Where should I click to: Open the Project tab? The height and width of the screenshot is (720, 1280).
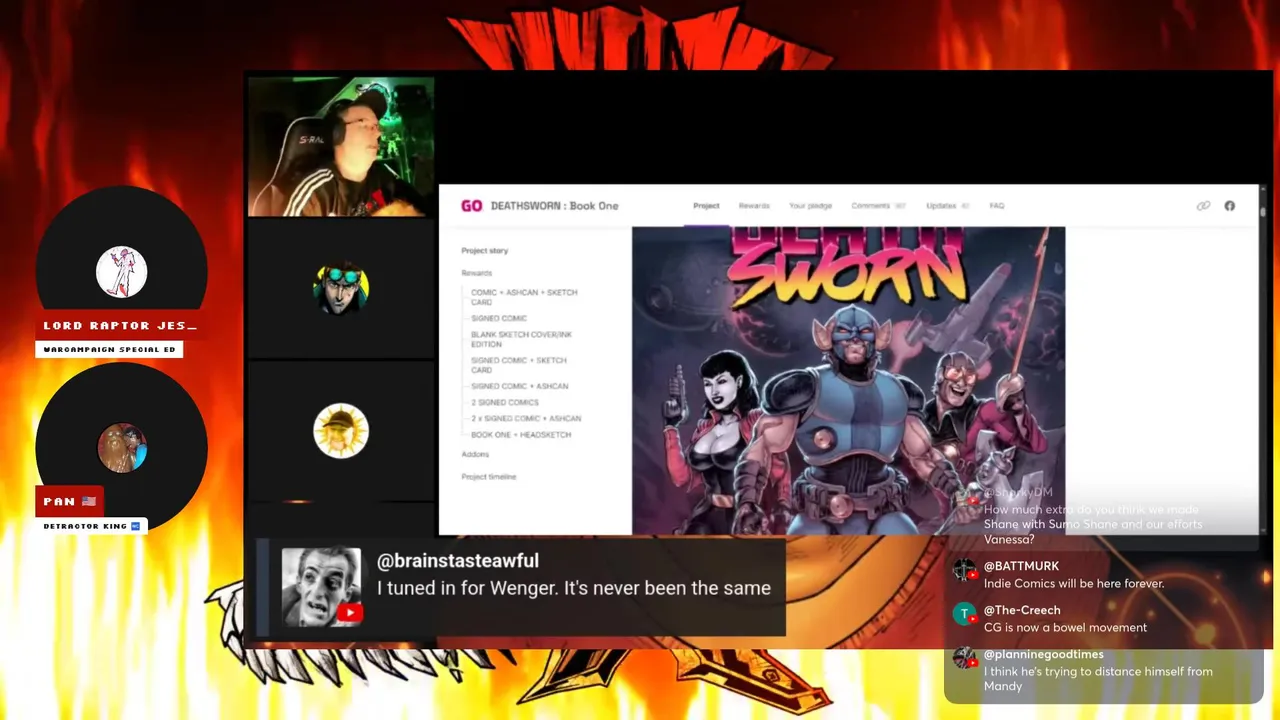706,206
